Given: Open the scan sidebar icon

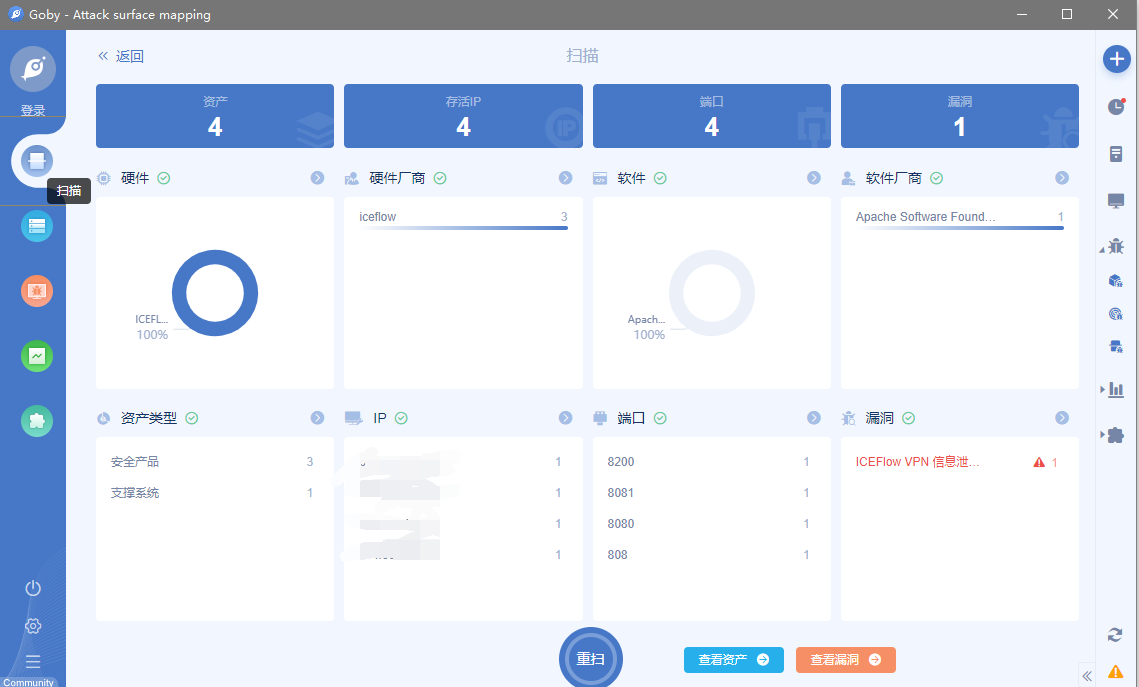Looking at the screenshot, I should pos(37,160).
